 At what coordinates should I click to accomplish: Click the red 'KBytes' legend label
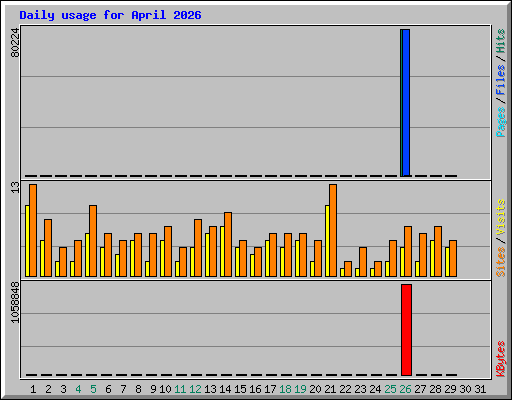click(x=500, y=359)
